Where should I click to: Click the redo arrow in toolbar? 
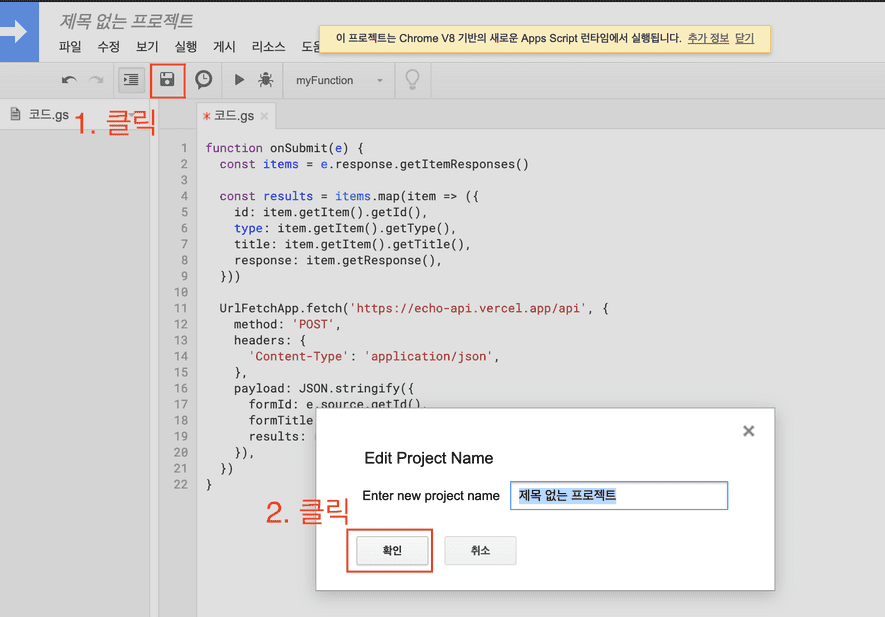click(96, 80)
